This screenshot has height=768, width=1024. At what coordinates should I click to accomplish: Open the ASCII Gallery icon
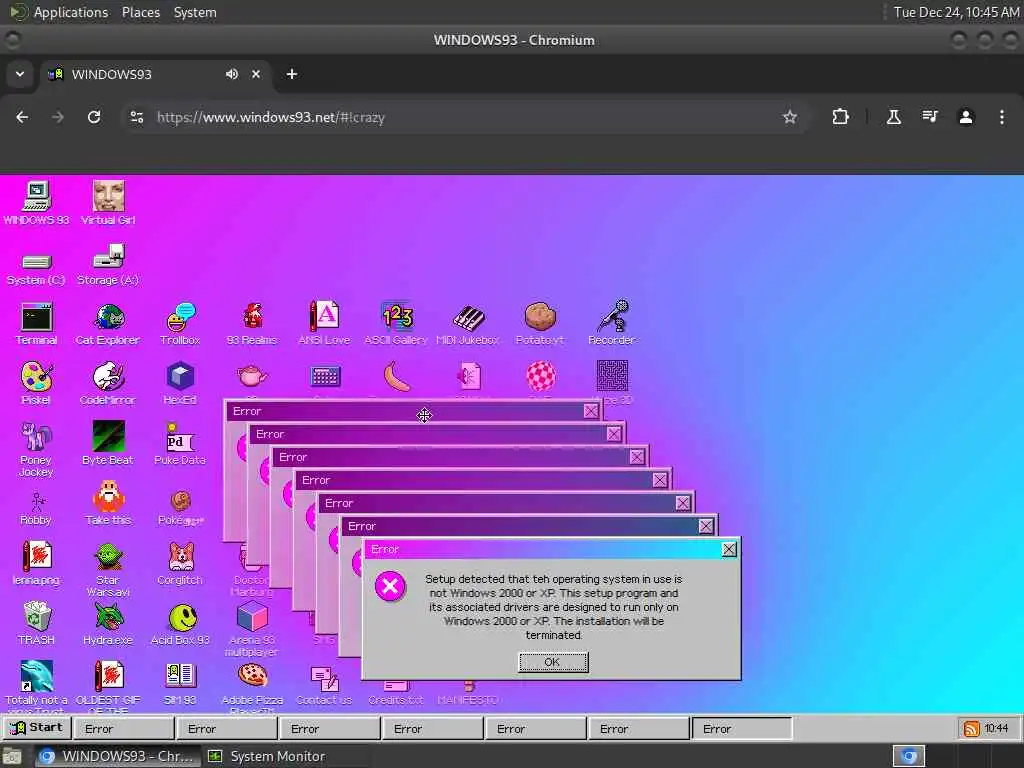396,324
